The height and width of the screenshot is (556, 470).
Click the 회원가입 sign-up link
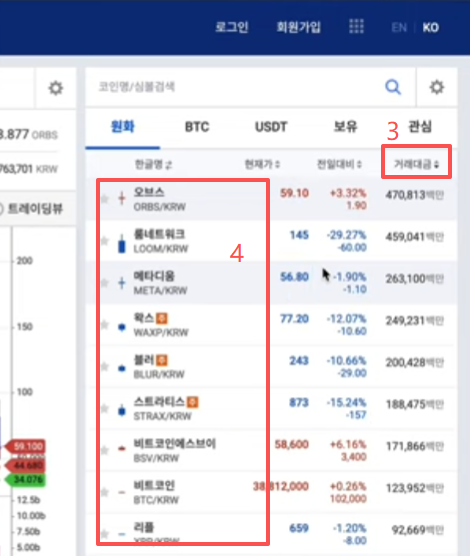point(299,27)
